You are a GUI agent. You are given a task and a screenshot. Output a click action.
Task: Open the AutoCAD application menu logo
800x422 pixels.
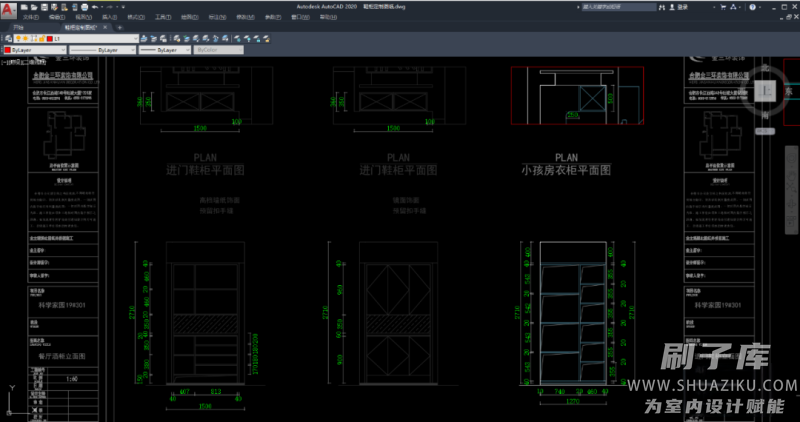coord(8,10)
